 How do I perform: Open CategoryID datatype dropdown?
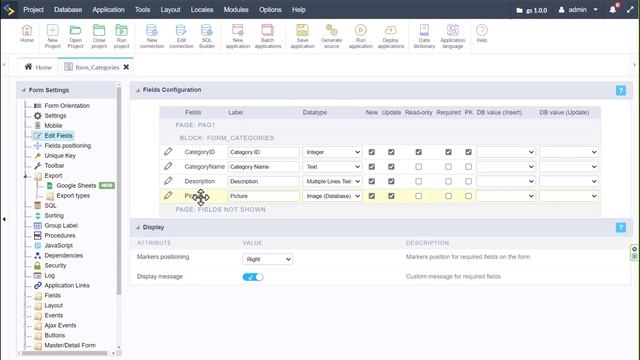(332, 152)
